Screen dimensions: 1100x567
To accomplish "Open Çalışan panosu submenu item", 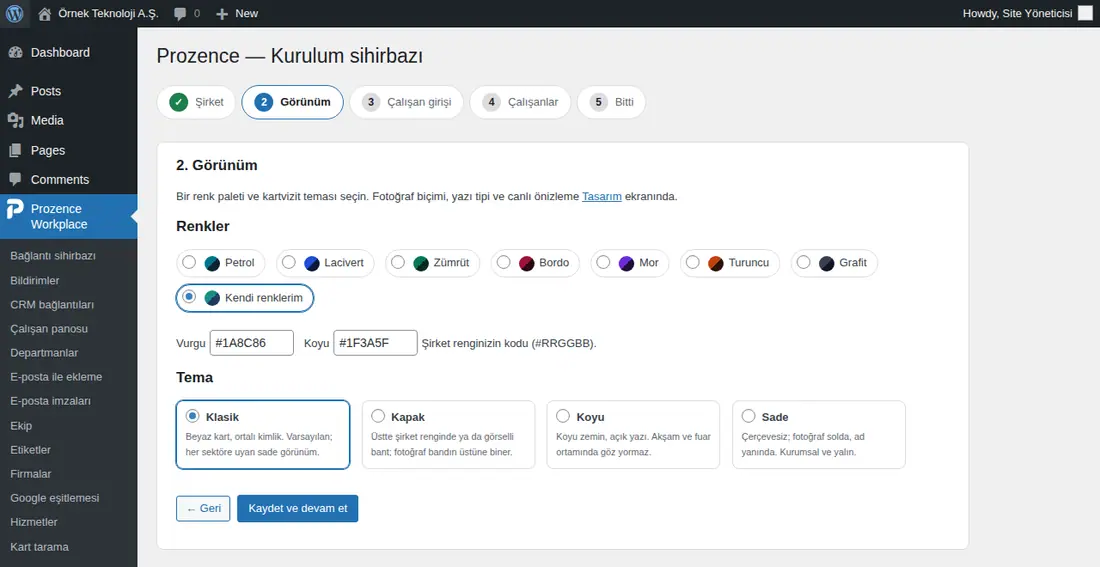I will (49, 329).
